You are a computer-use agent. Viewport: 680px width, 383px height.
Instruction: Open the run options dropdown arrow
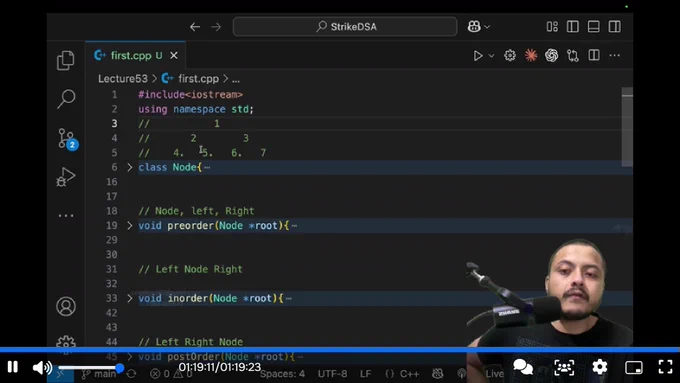point(491,56)
